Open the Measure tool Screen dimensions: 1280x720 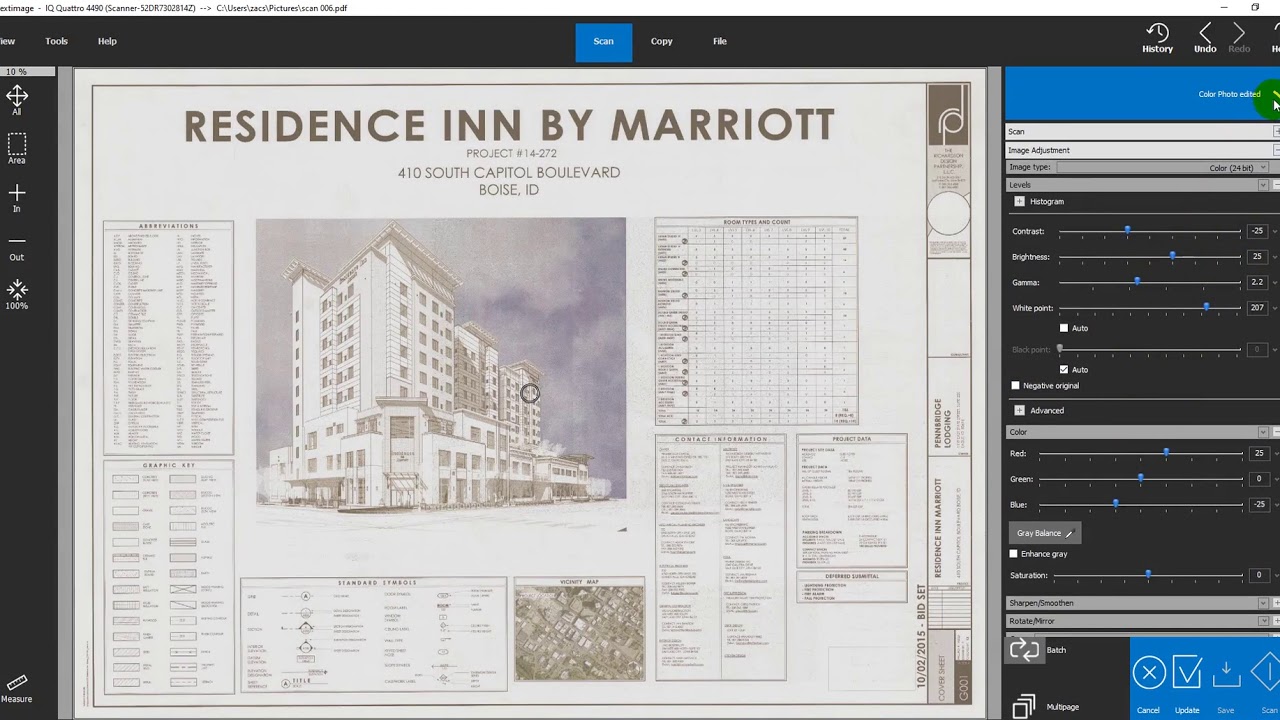17,688
